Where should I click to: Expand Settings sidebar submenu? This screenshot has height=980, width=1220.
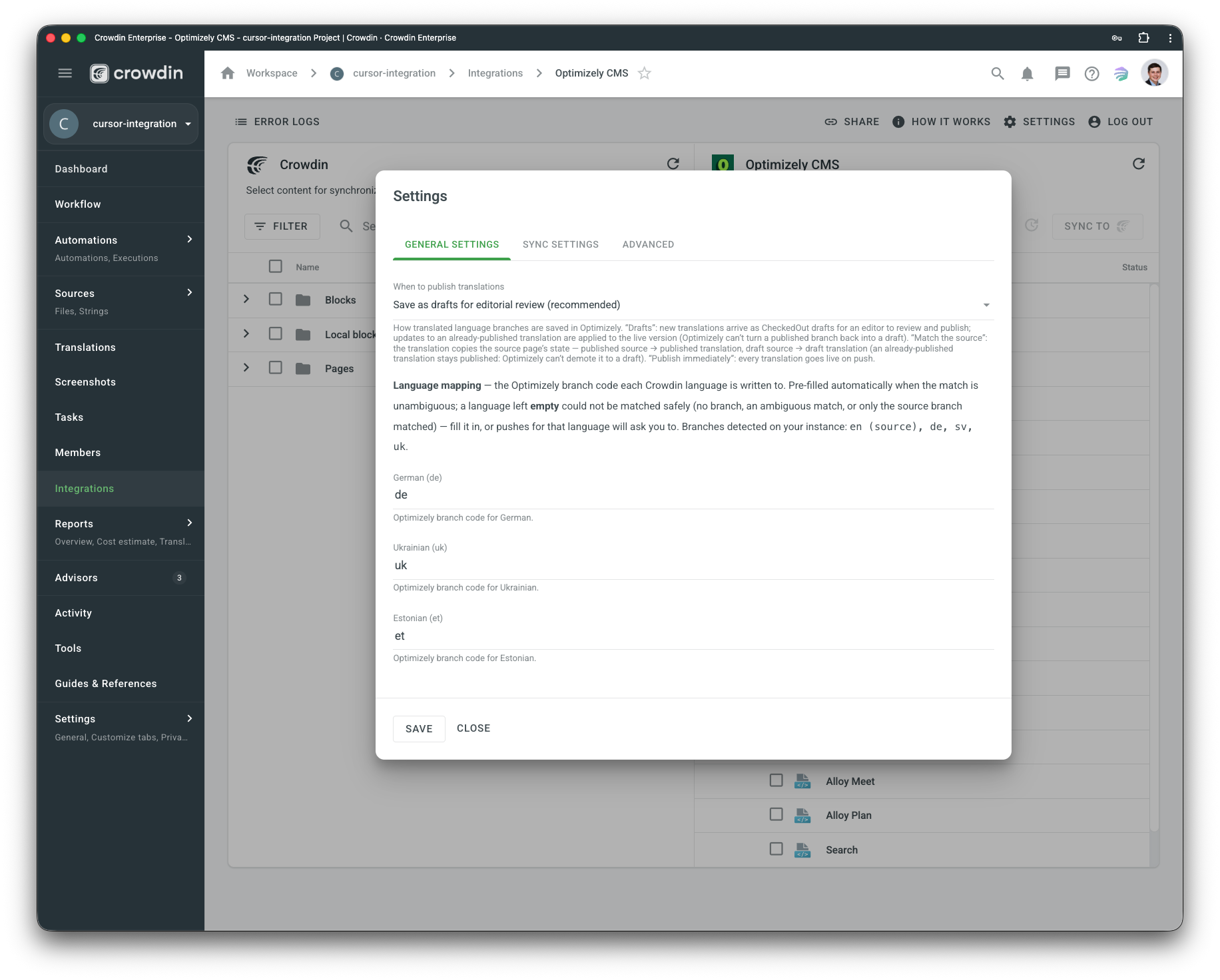(190, 718)
